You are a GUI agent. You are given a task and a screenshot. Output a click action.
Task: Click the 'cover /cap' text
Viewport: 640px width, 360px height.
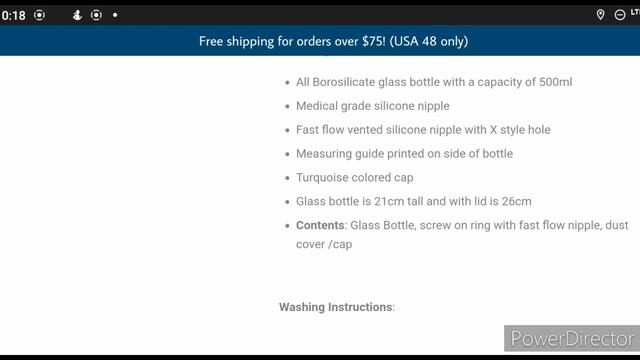click(324, 244)
